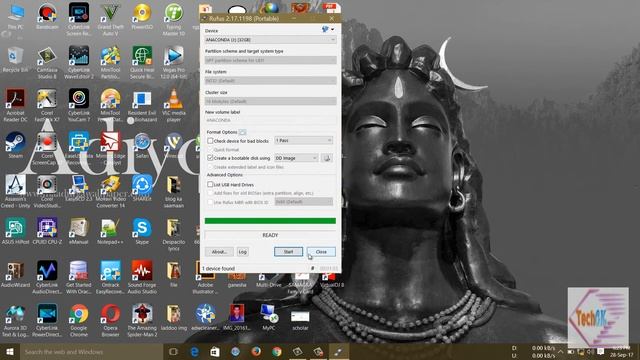The height and width of the screenshot is (360, 640).
Task: Click the Search the web and Windows box
Action: (x=91, y=352)
